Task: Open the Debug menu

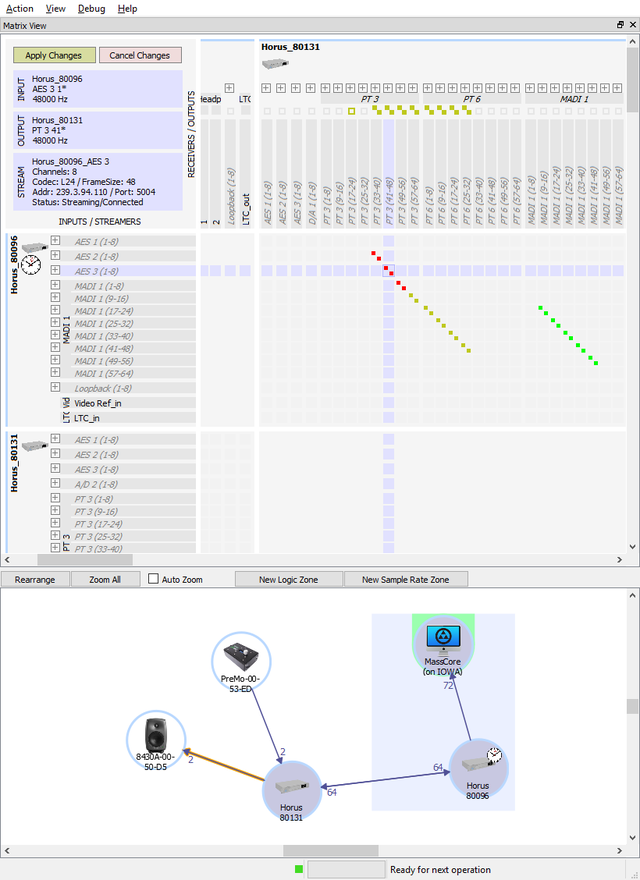Action: tap(92, 8)
